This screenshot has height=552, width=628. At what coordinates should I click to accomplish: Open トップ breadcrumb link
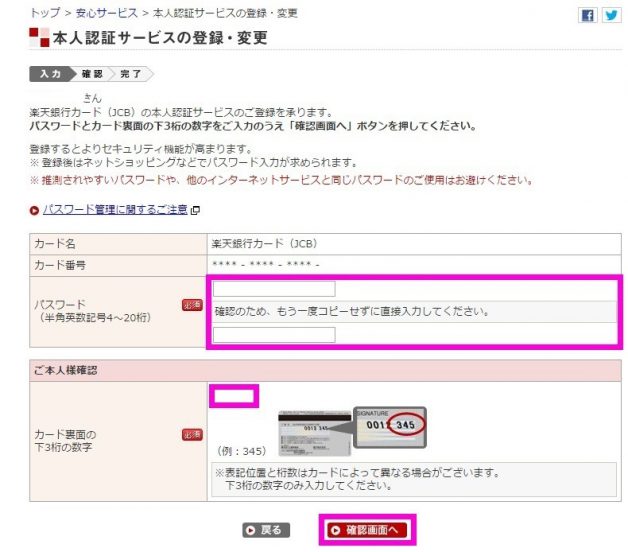[x=45, y=13]
